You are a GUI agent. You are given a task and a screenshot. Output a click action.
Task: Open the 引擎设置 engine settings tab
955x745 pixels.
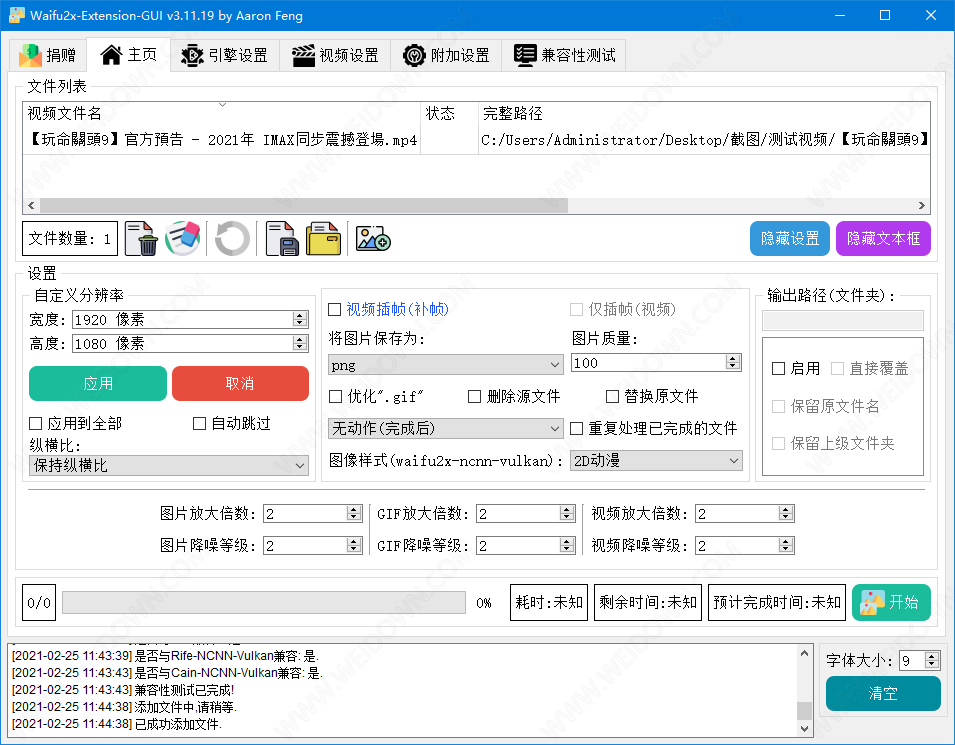(x=225, y=55)
